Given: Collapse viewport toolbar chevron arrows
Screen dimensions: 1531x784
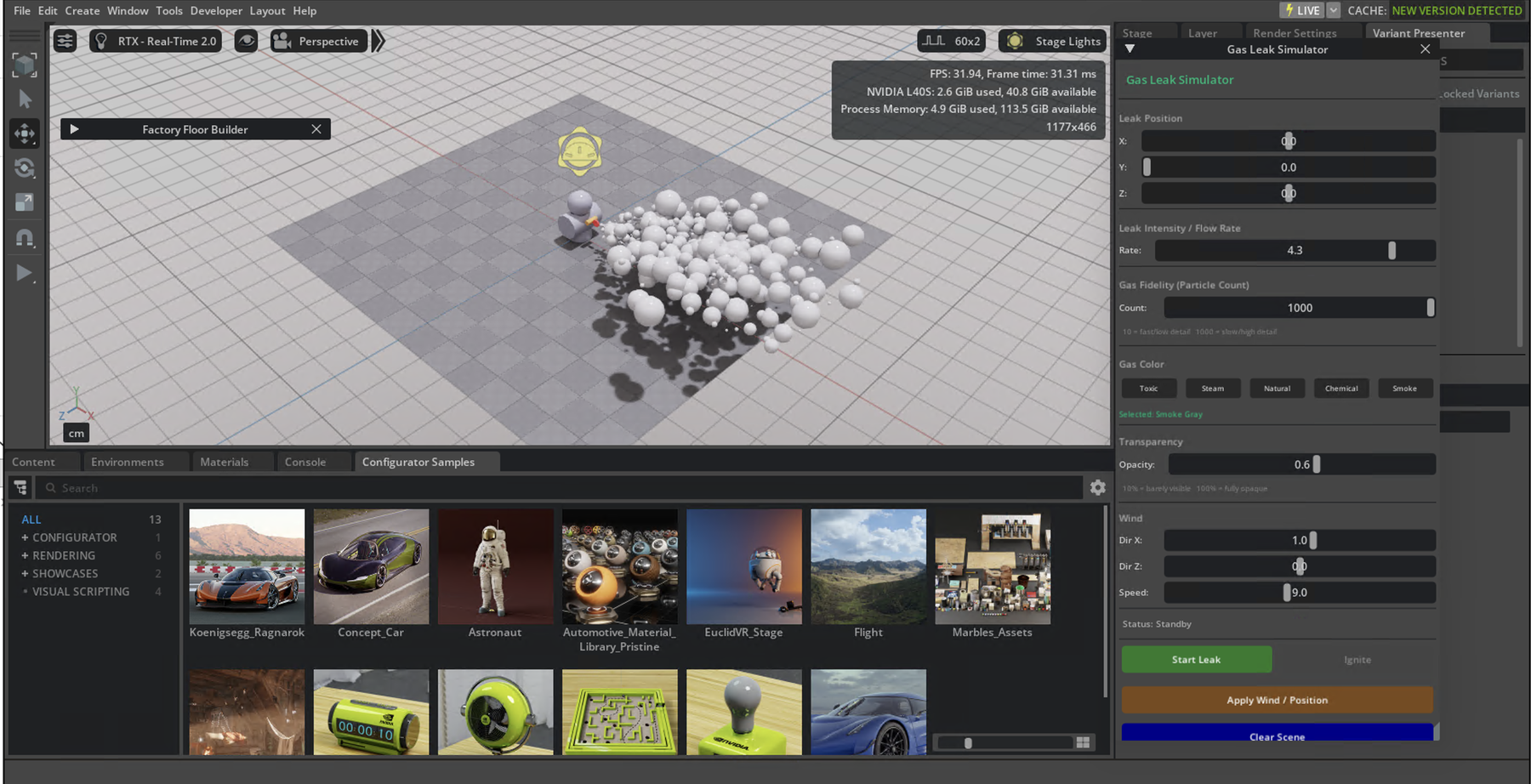Looking at the screenshot, I should coord(378,41).
